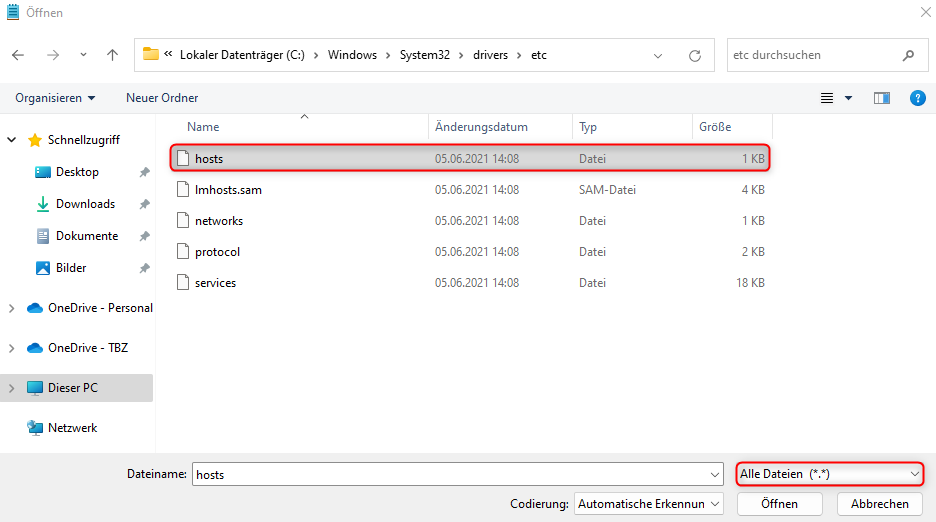Screen dimensions: 936x522
Task: Click the search magnifier icon
Action: pos(908,56)
